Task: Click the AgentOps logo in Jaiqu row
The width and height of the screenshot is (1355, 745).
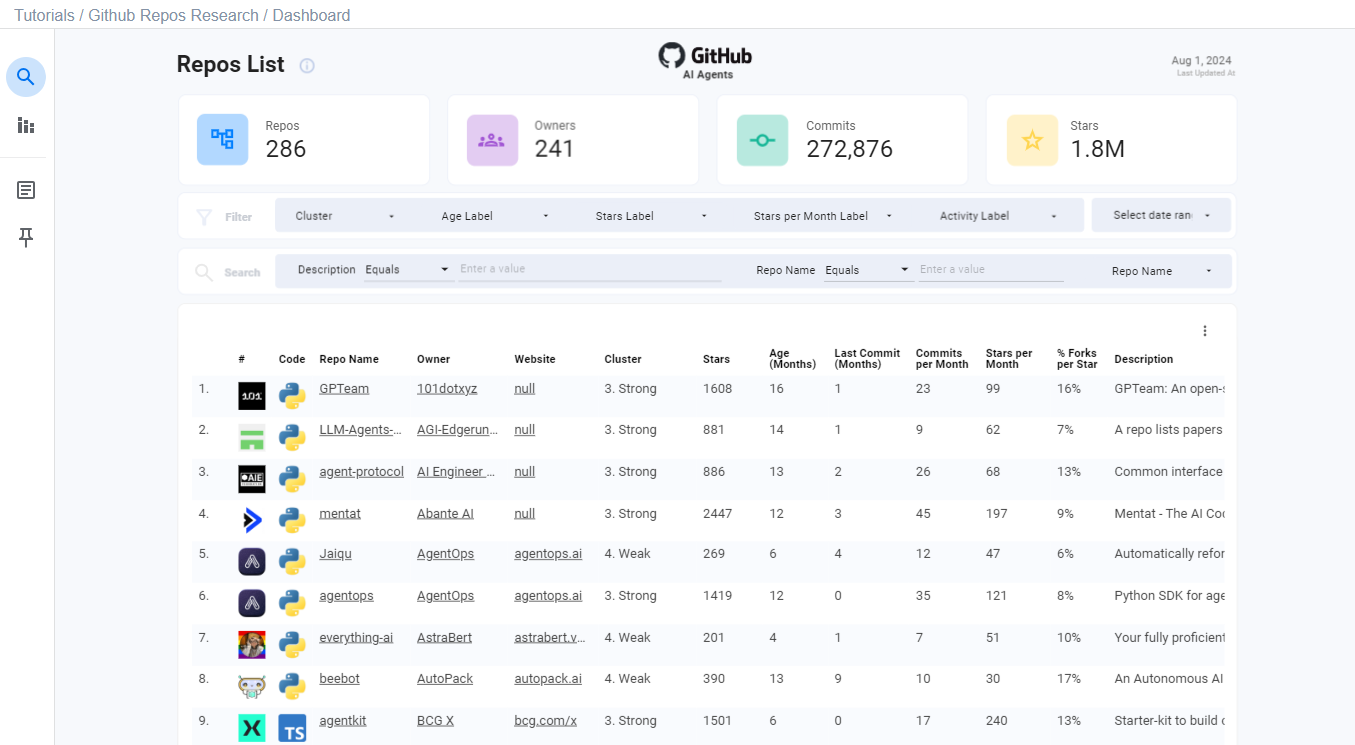Action: click(252, 562)
